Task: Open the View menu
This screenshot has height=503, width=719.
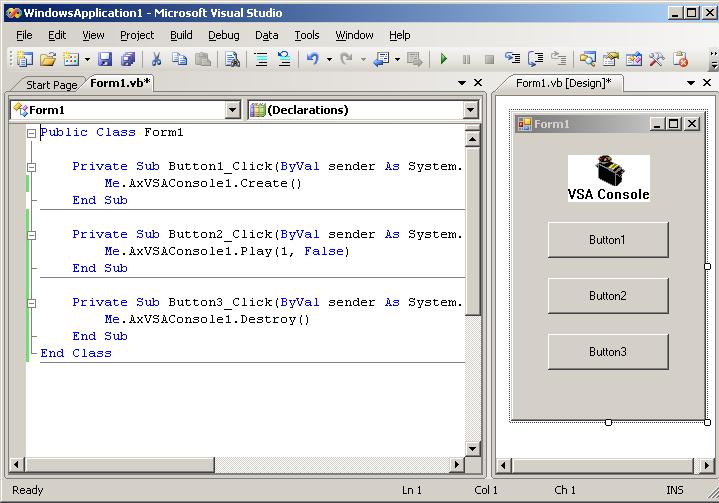Action: click(93, 35)
